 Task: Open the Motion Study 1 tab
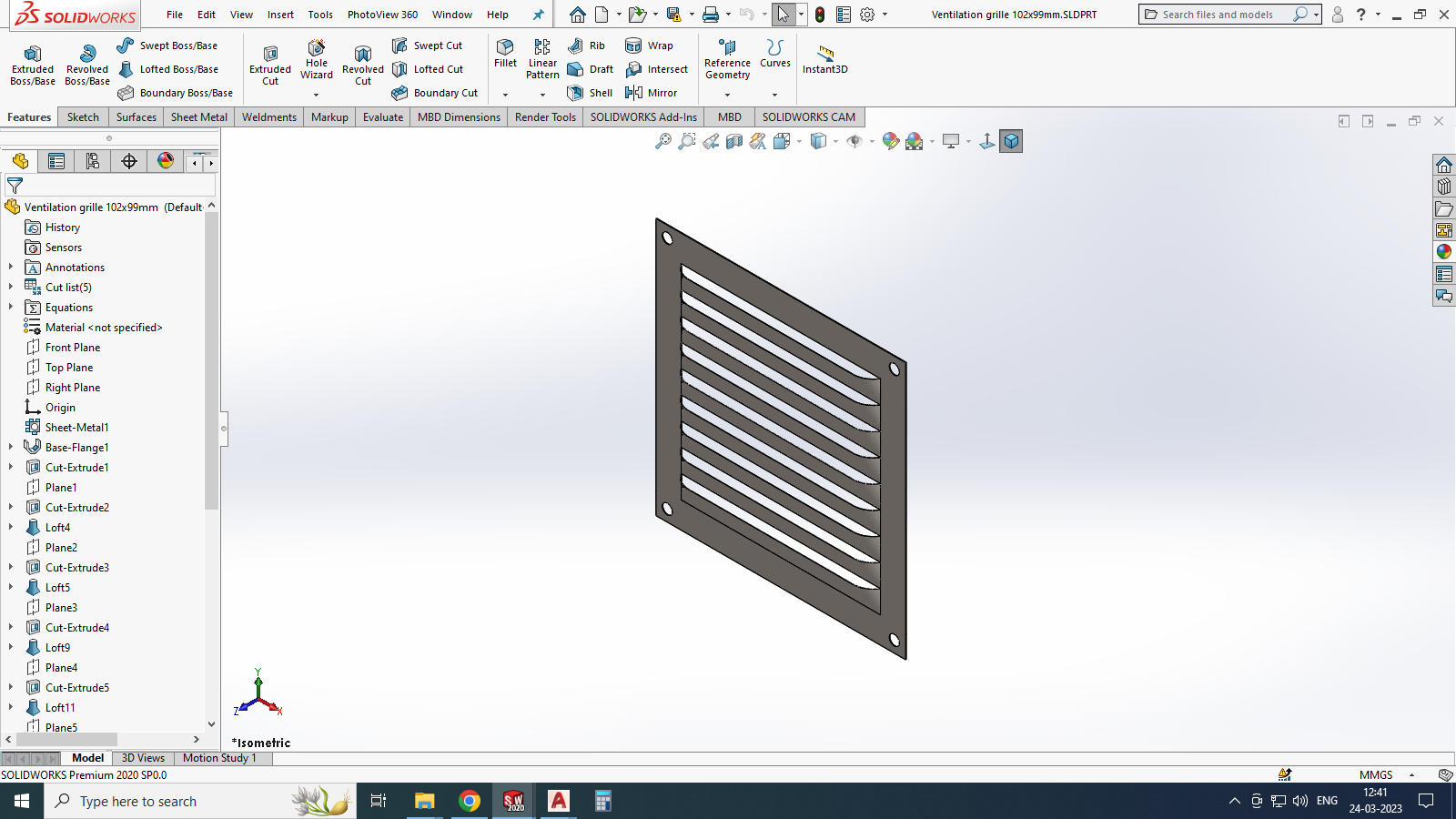219,757
